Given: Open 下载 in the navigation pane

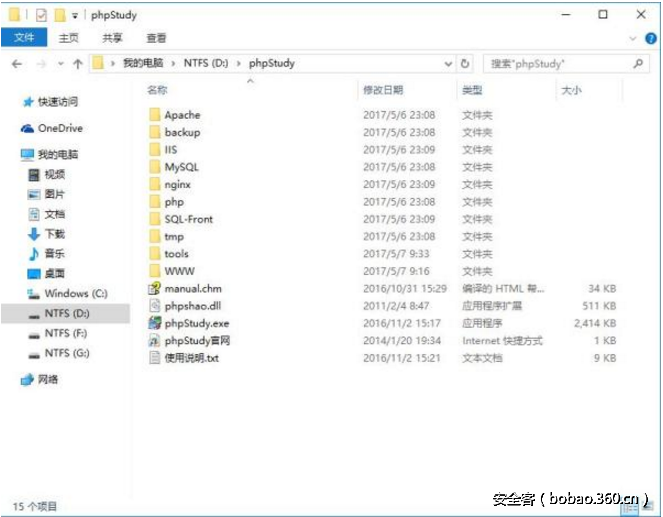Looking at the screenshot, I should 47,234.
